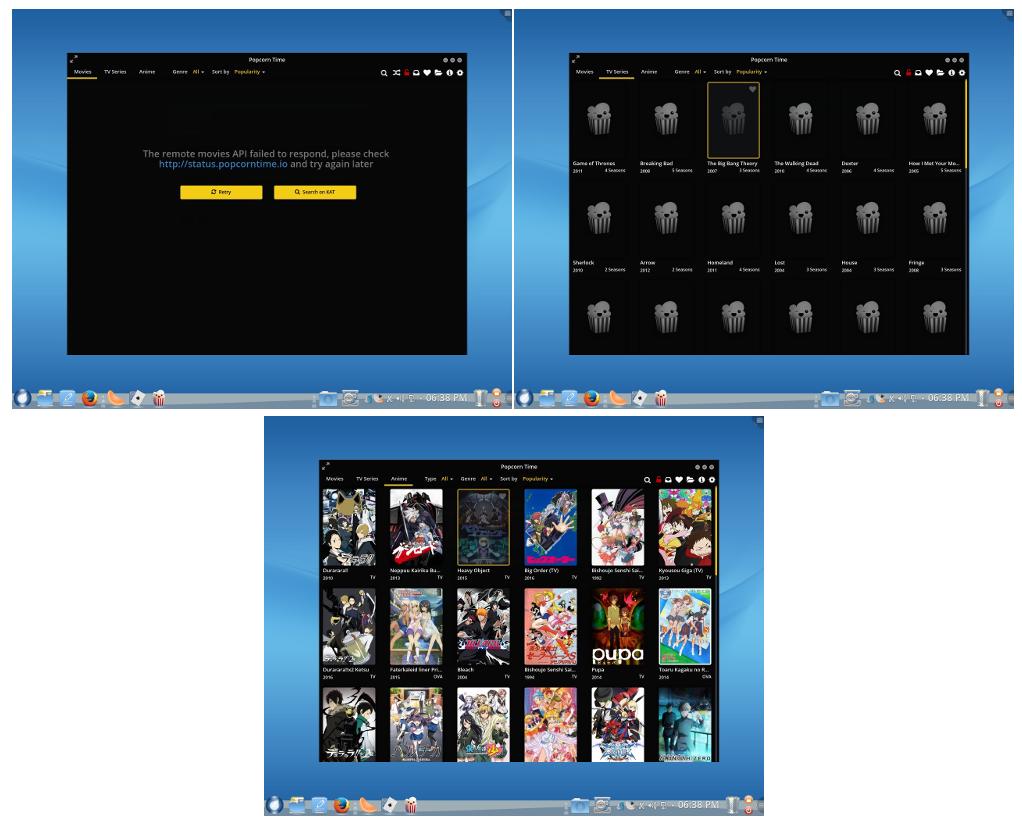Open the Kyousou Giga (TV) poster
This screenshot has width=1022, height=828.
coord(684,527)
